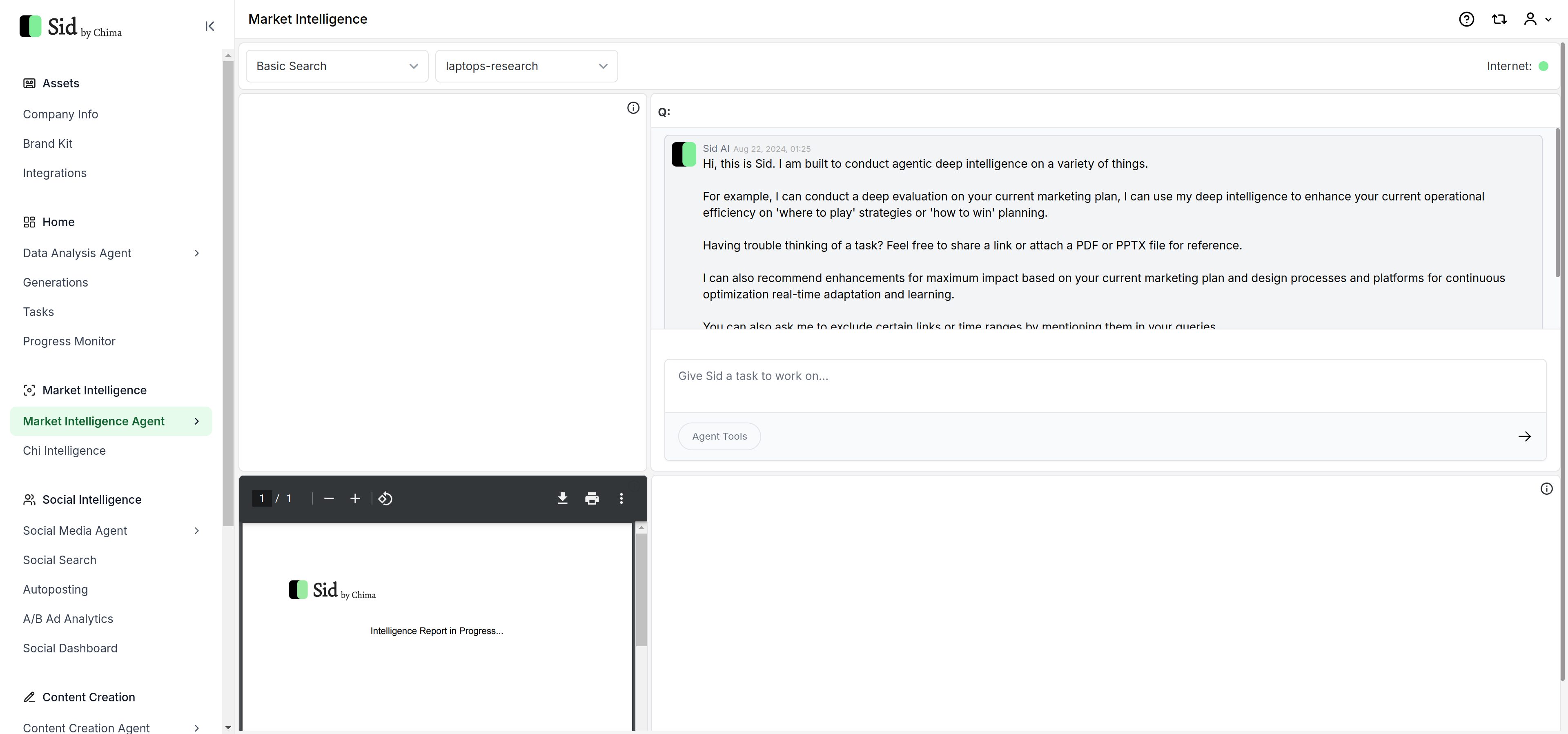Send the task with the arrow button
The width and height of the screenshot is (1568, 734).
click(1524, 436)
